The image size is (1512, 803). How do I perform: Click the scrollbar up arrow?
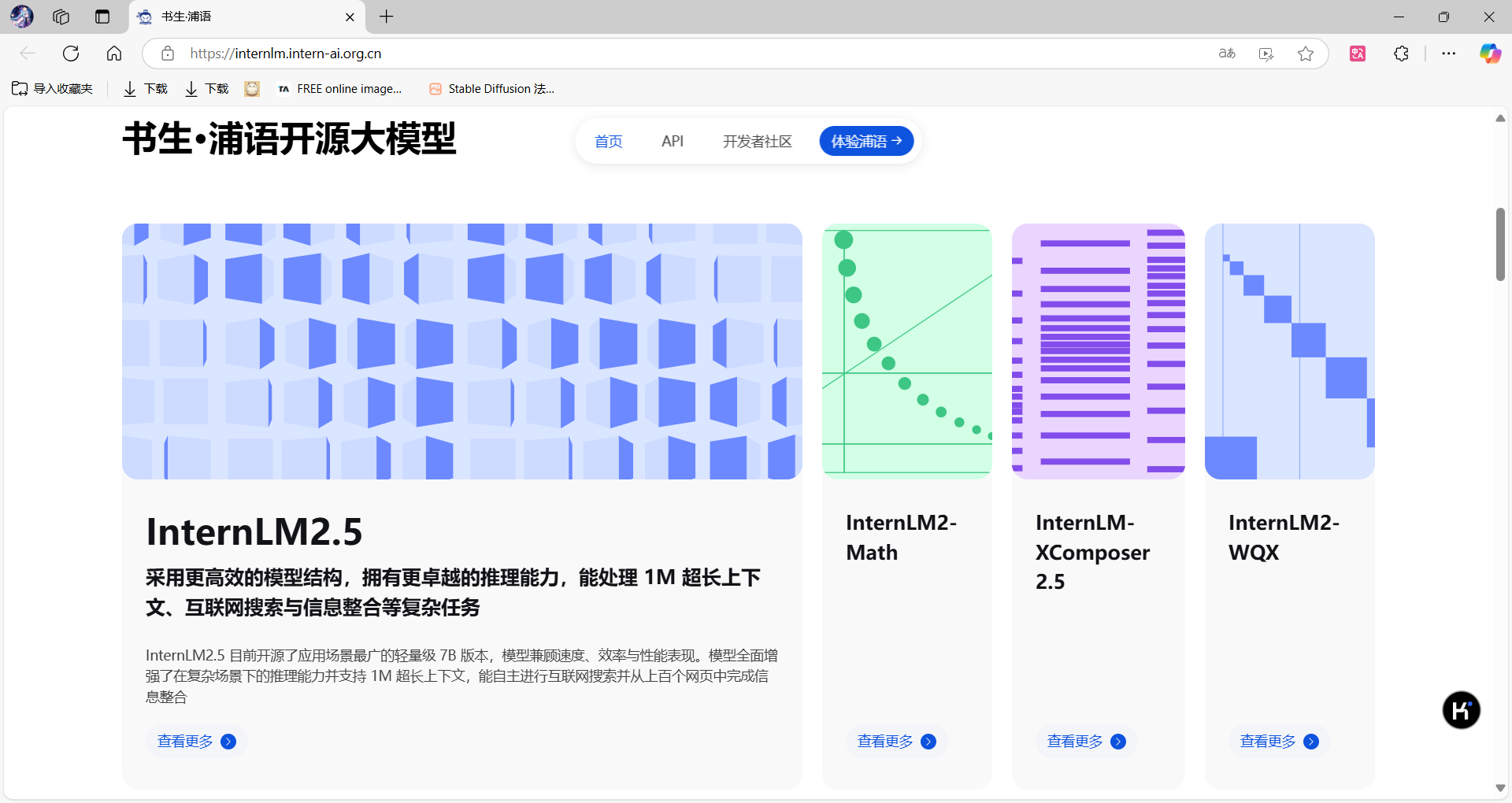point(1500,118)
